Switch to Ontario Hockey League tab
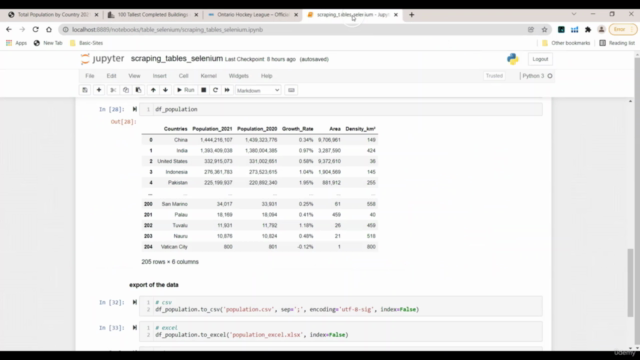 pos(253,15)
